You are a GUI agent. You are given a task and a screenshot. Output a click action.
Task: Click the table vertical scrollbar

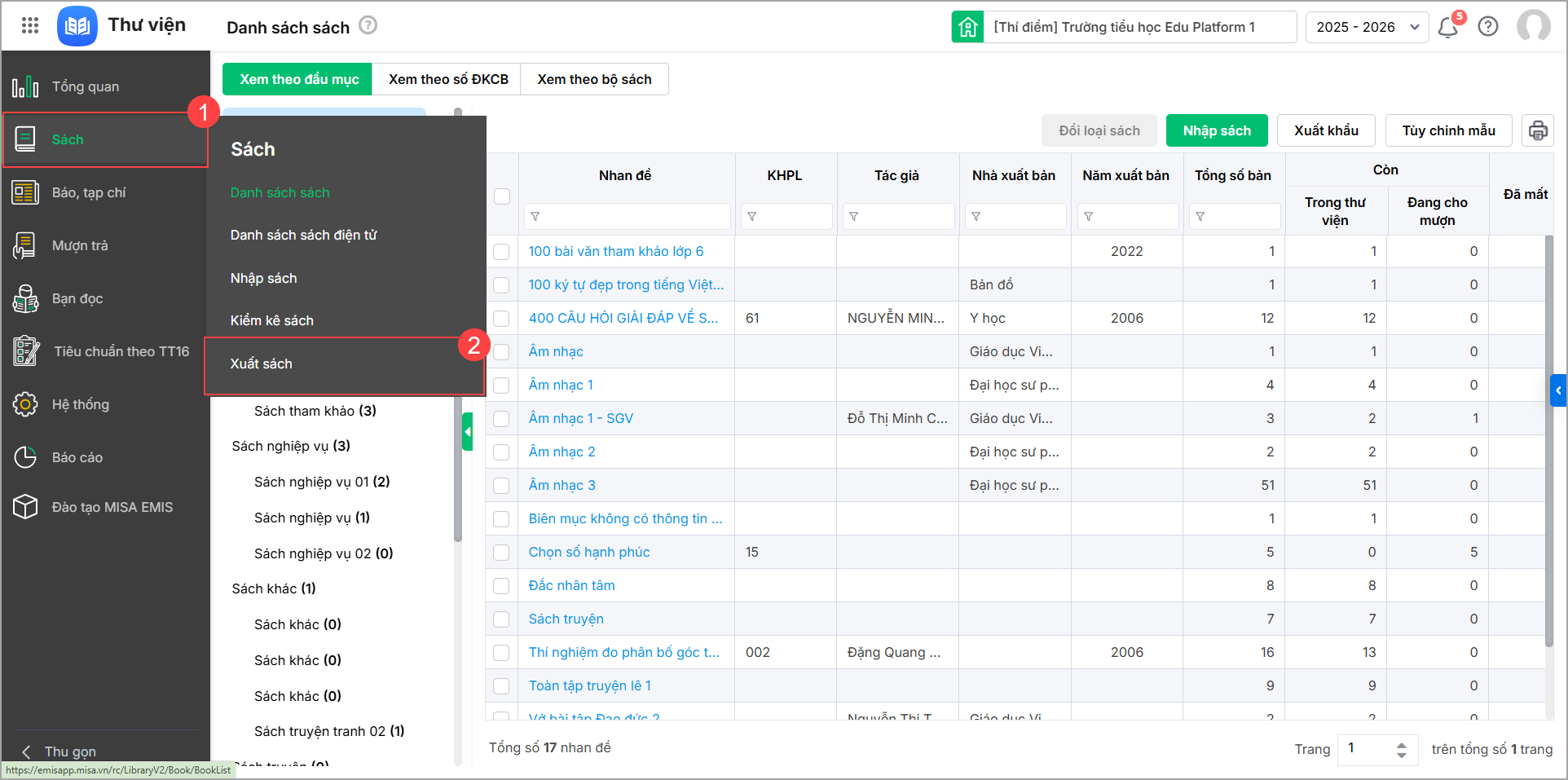[1548, 441]
